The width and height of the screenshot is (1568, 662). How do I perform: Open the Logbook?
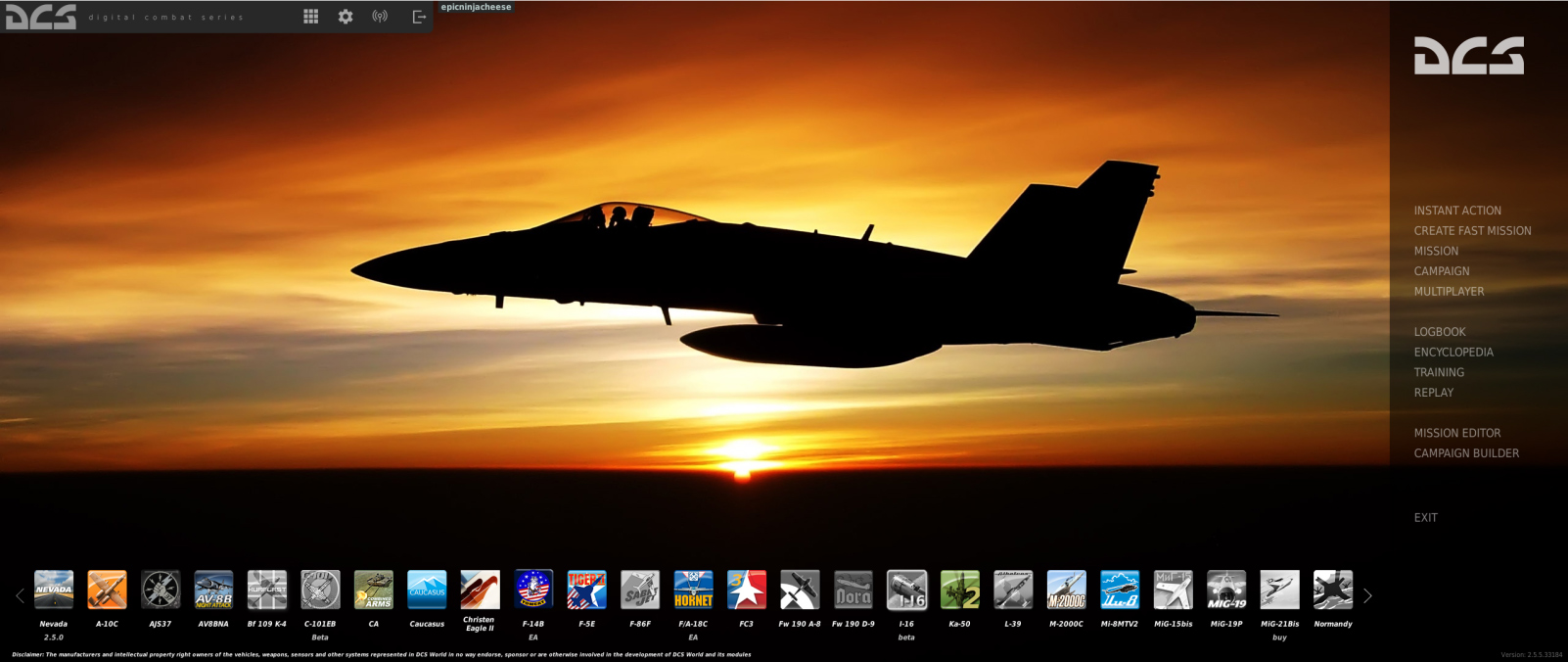pyautogui.click(x=1439, y=332)
